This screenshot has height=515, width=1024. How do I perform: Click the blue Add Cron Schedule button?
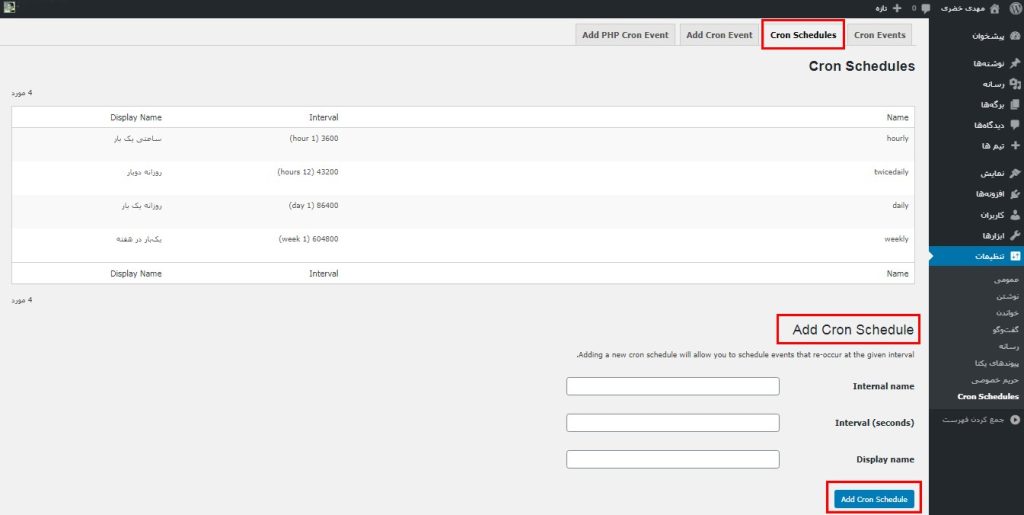pos(874,499)
